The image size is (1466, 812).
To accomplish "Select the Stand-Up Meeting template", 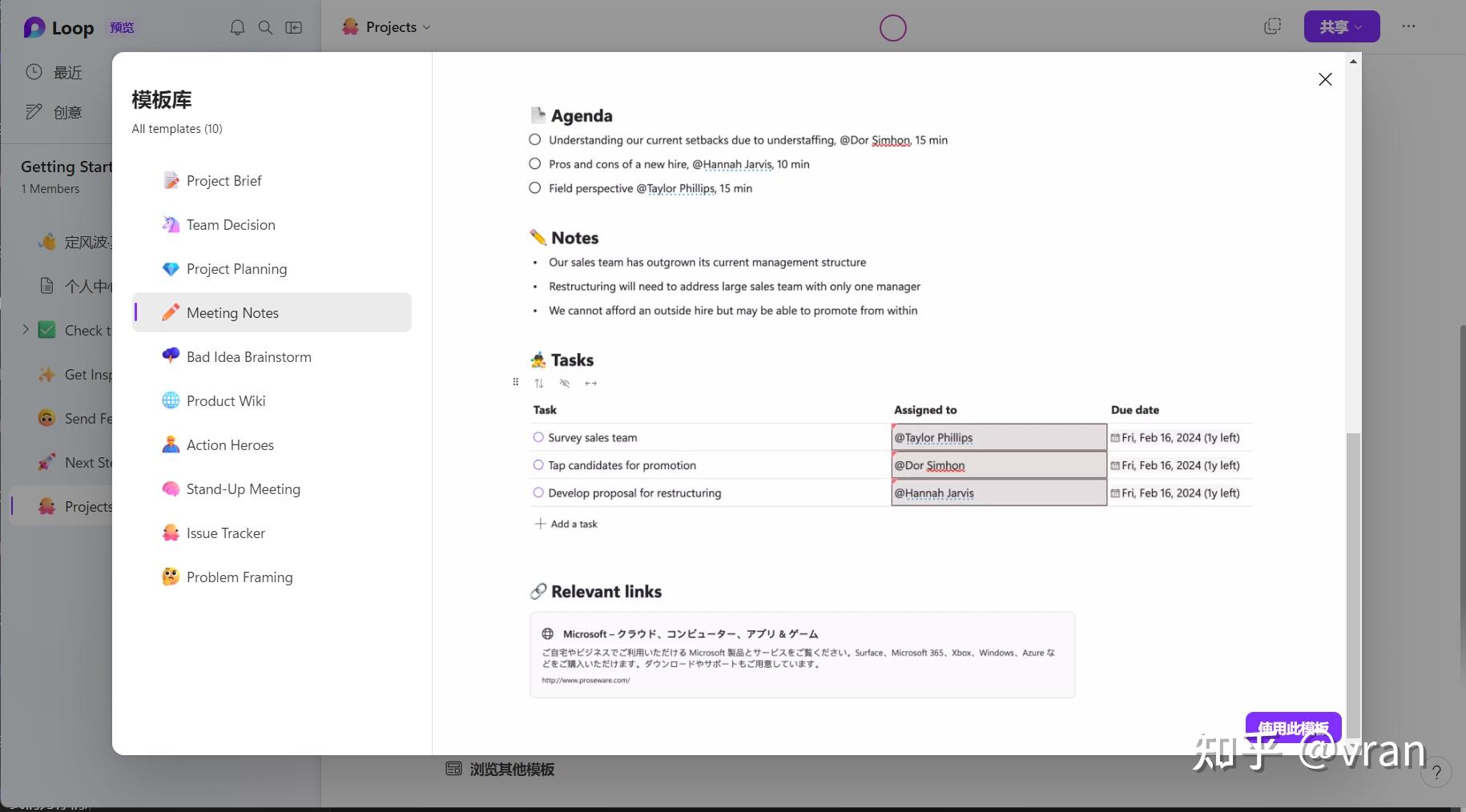I will 272,489.
